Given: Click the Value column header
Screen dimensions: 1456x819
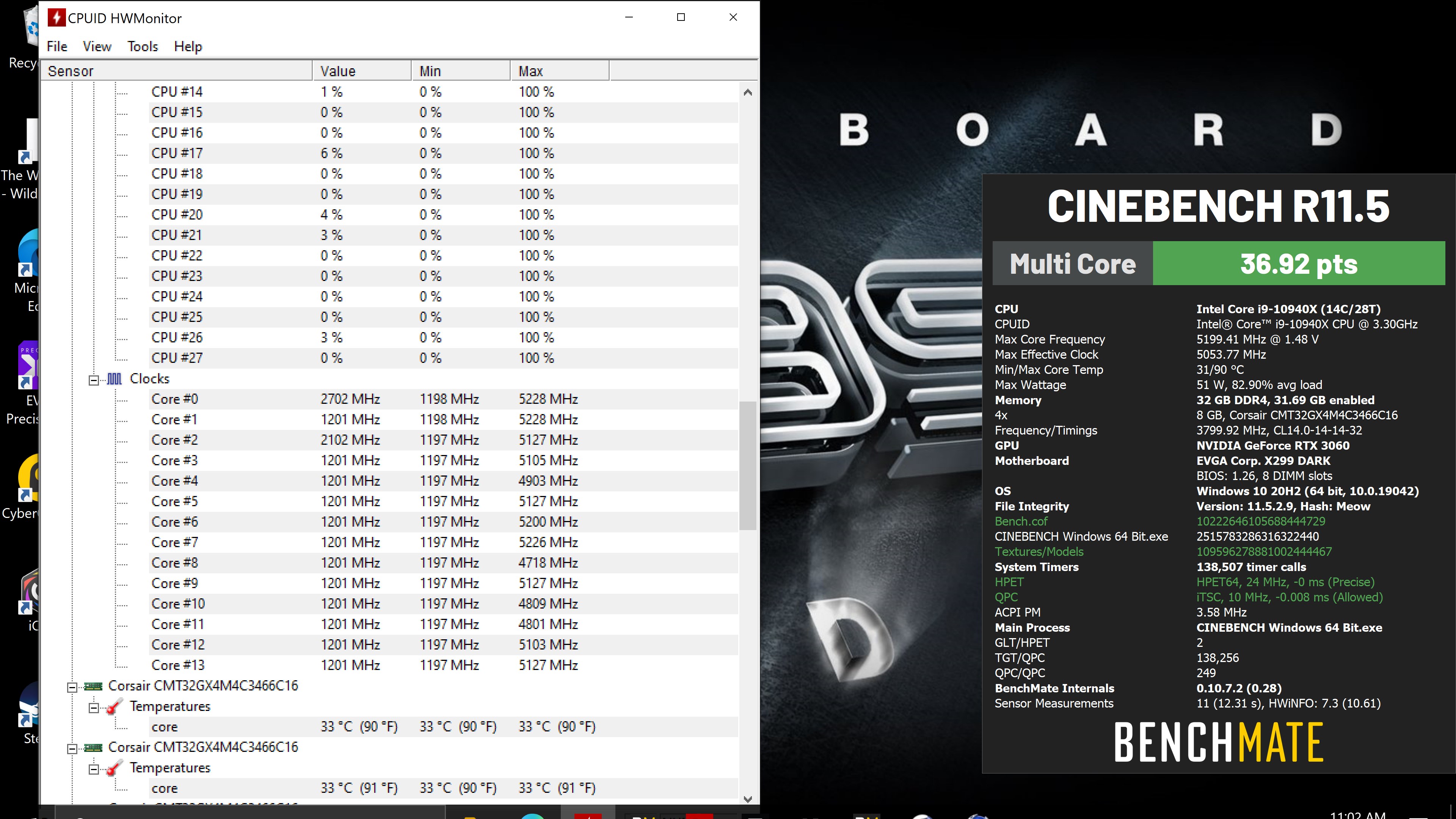Looking at the screenshot, I should click(x=362, y=71).
